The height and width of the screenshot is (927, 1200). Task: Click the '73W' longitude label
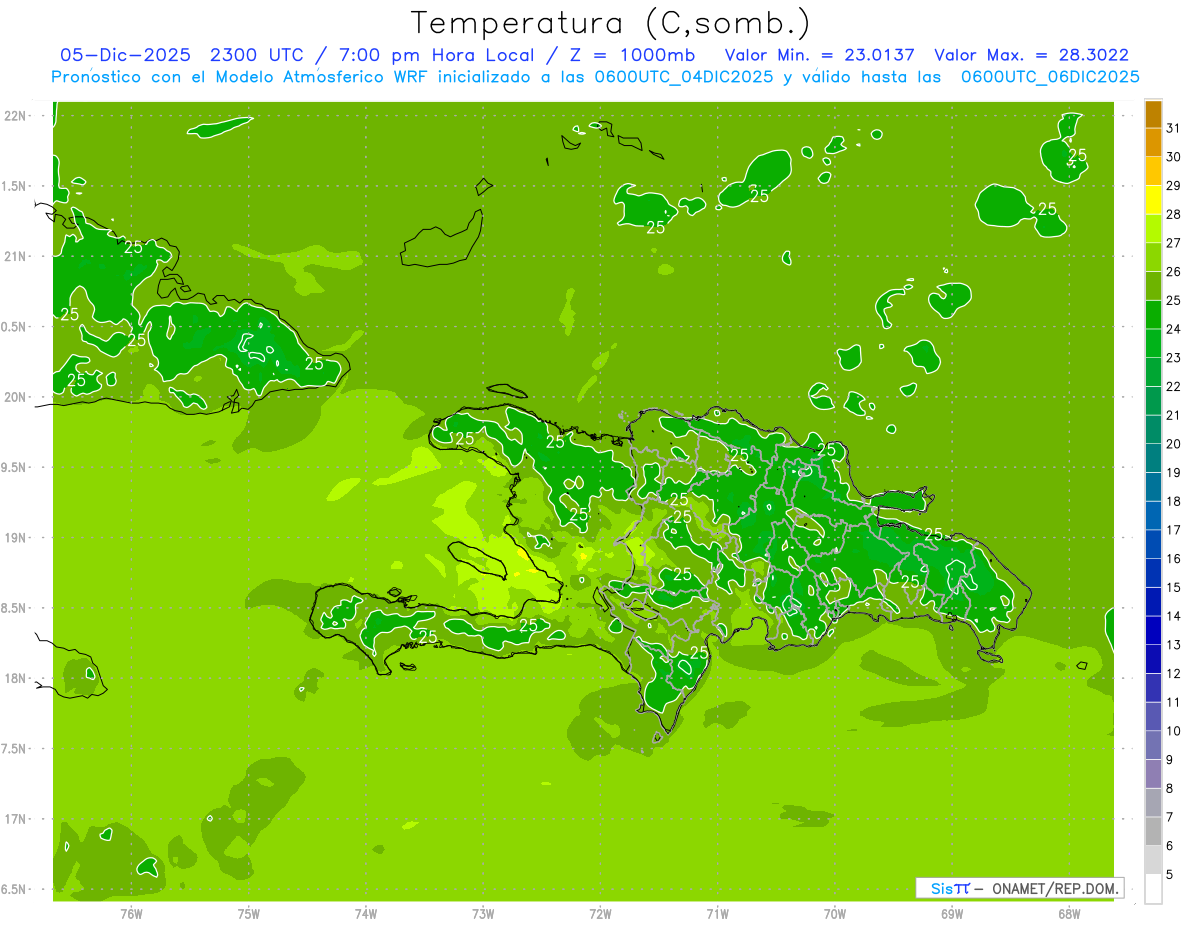(483, 914)
